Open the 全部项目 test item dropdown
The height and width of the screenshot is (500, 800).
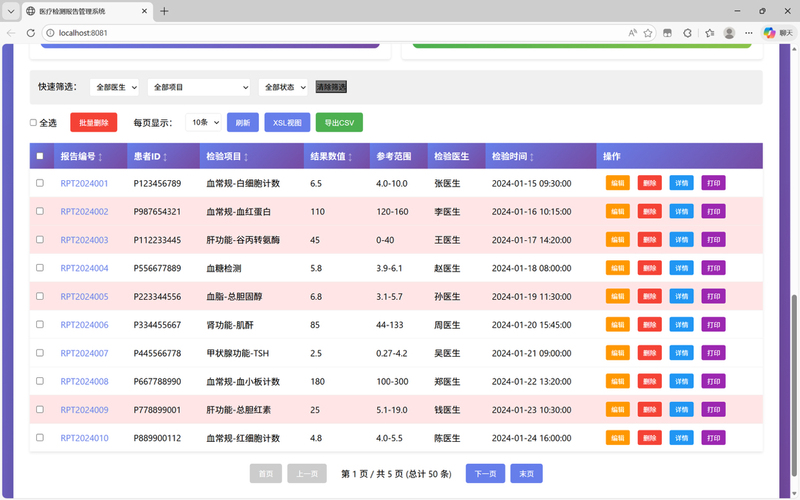199,87
